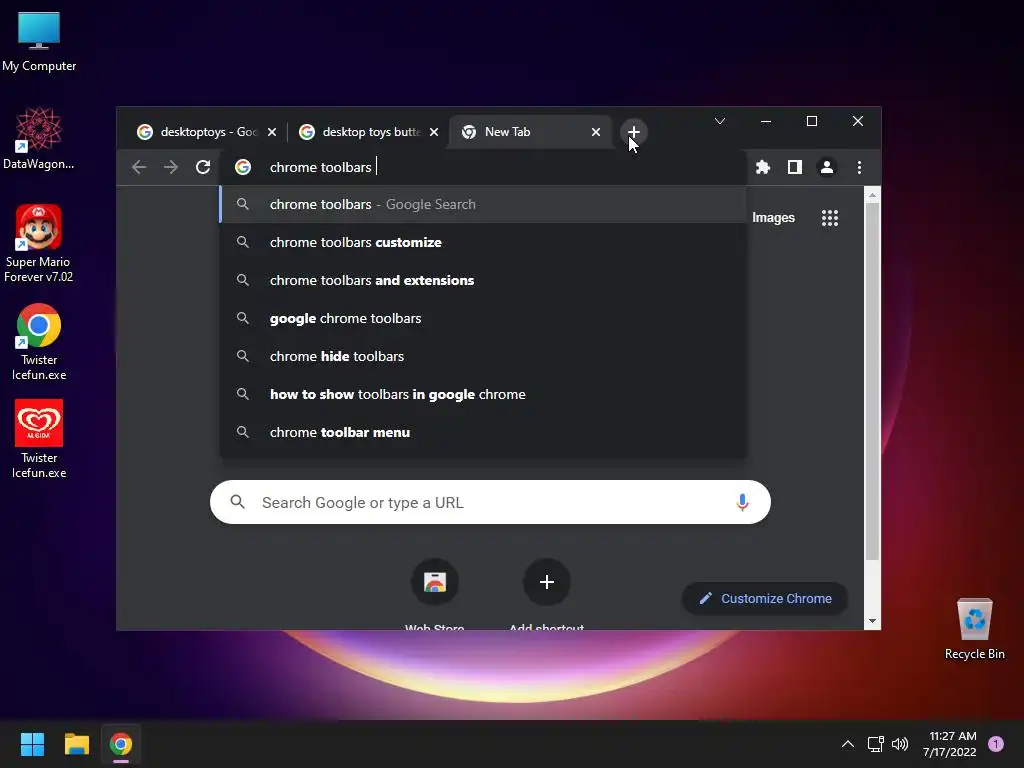Open the Web Store shortcut
1024x768 pixels.
[x=435, y=582]
